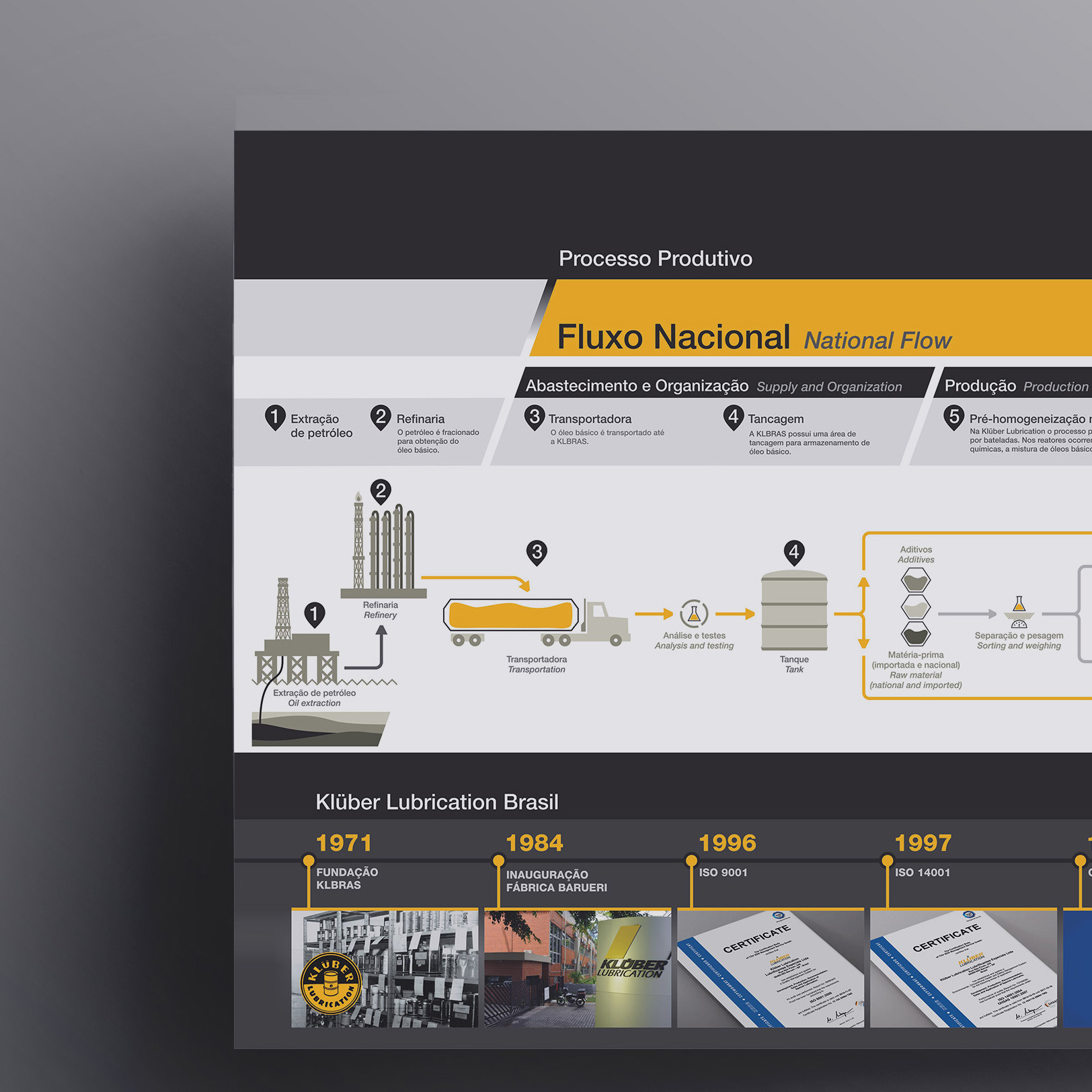Click the 1996 timeline dot
The image size is (1092, 1092).
691,861
